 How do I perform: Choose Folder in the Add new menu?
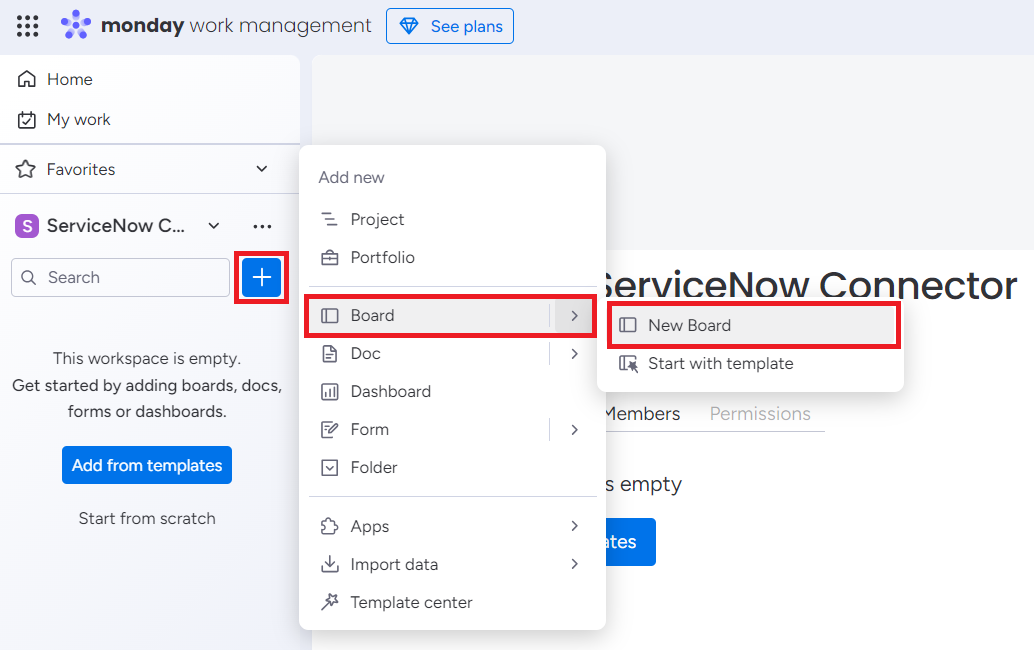pyautogui.click(x=452, y=467)
